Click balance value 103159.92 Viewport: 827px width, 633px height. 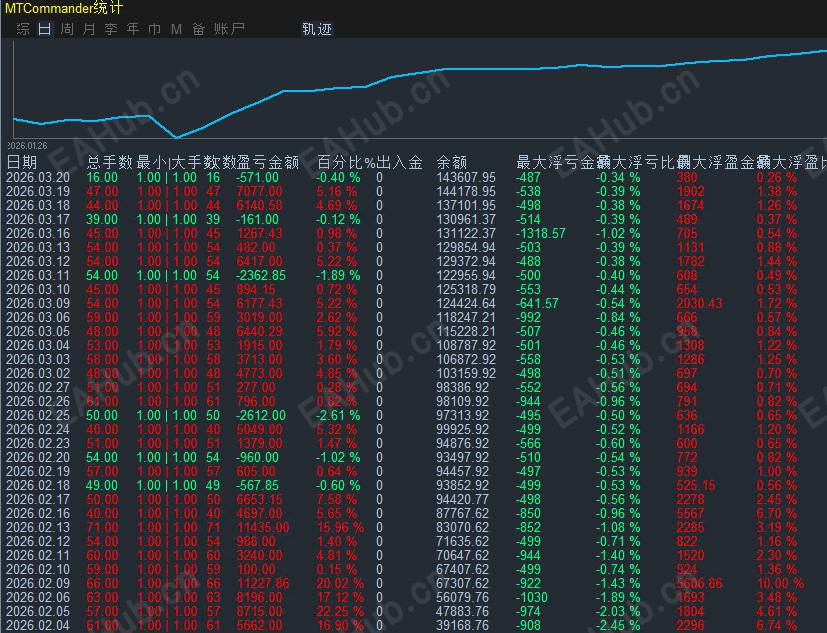tap(466, 373)
